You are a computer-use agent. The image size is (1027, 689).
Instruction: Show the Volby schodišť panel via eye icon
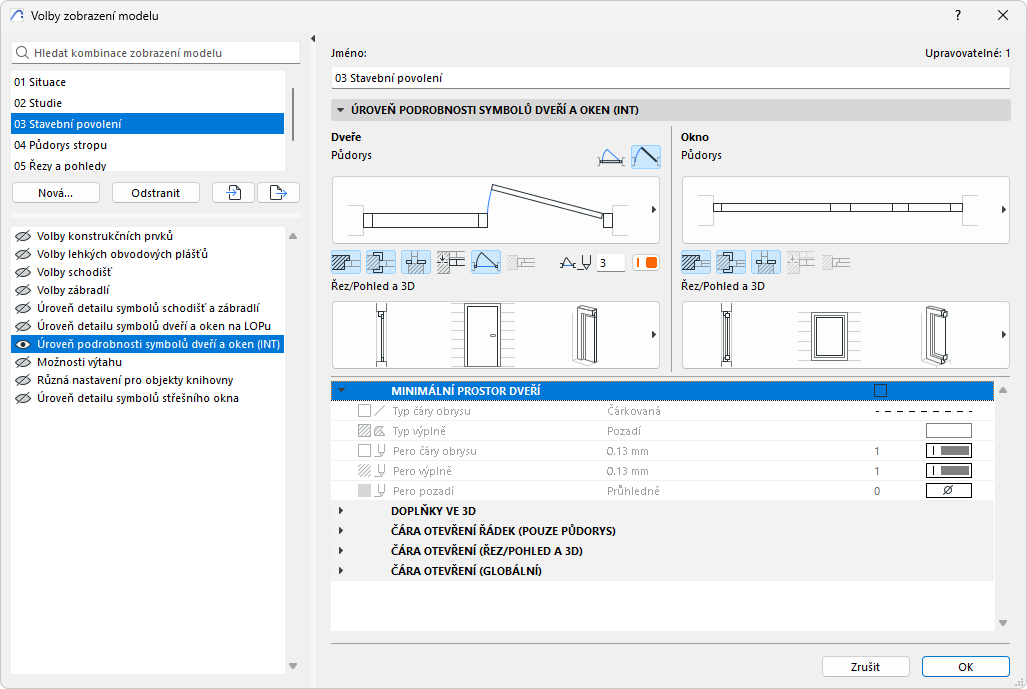(23, 272)
